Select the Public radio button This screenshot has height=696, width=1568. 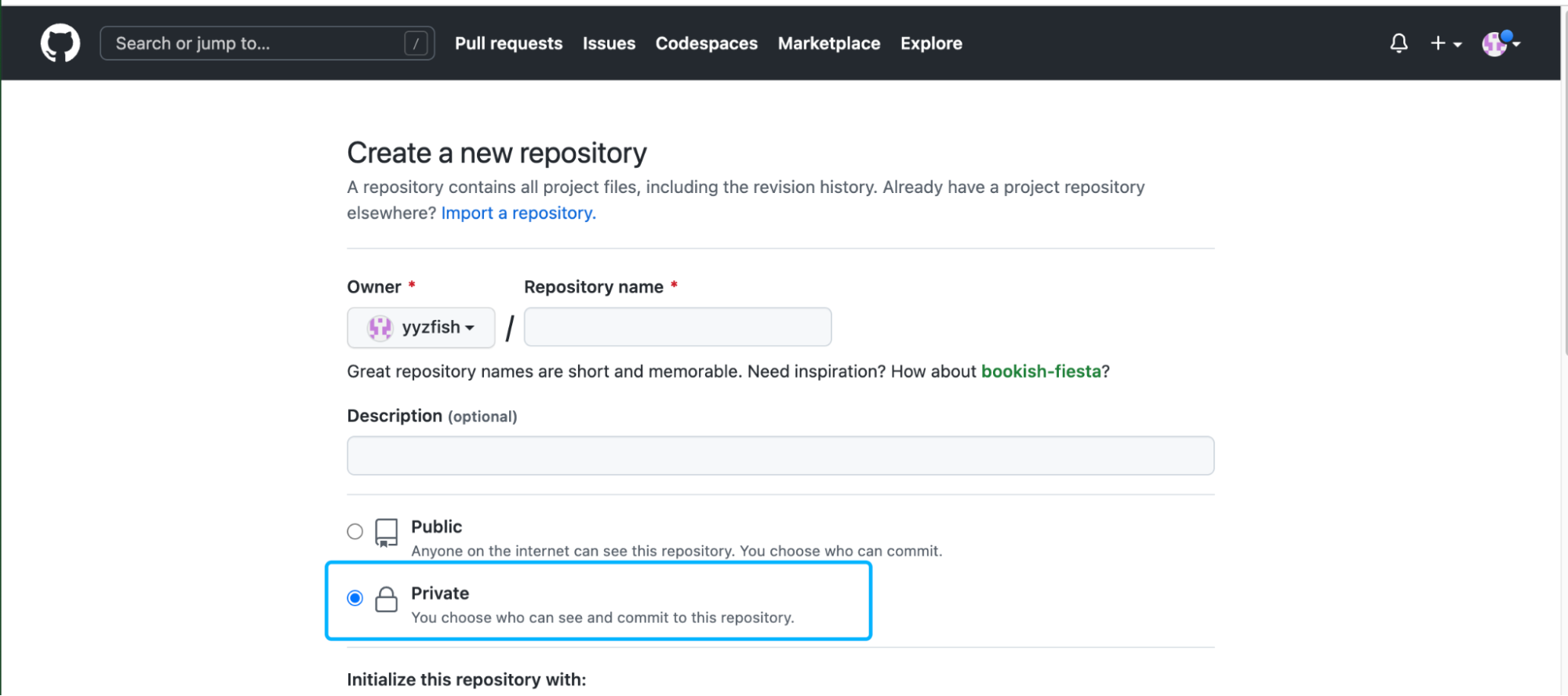355,531
